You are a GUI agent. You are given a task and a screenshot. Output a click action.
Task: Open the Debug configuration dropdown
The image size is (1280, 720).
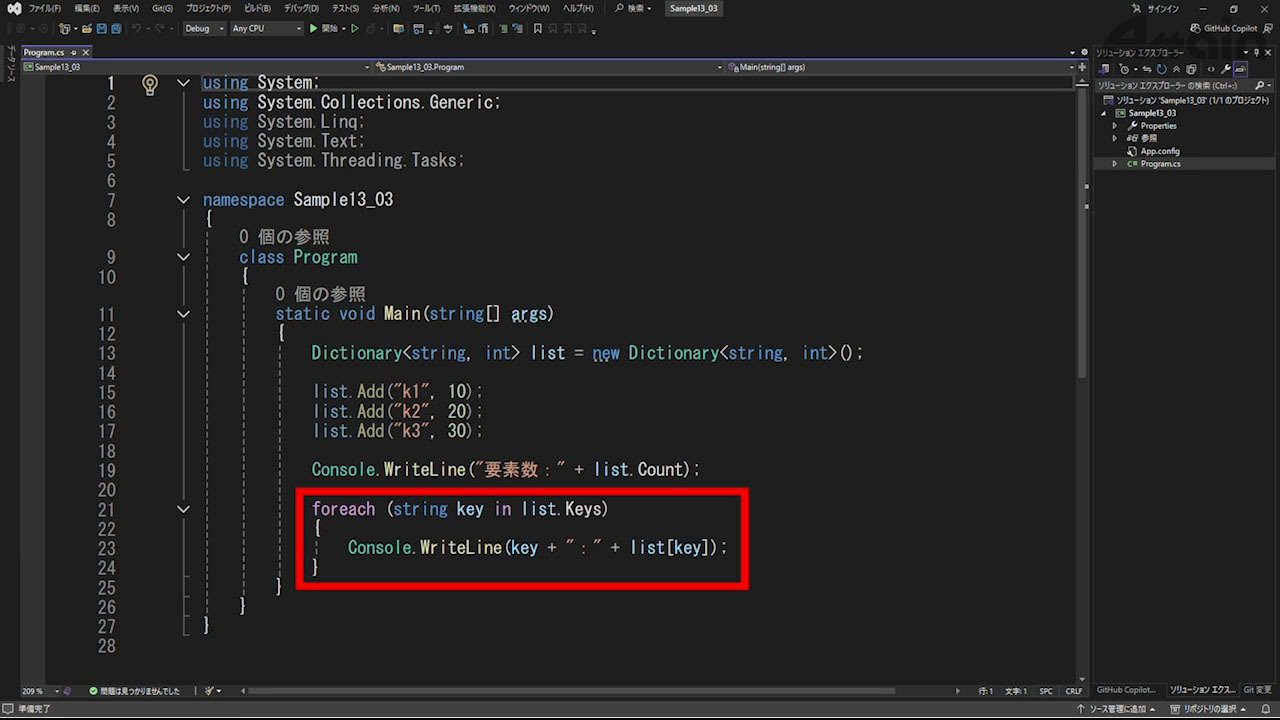[x=205, y=29]
